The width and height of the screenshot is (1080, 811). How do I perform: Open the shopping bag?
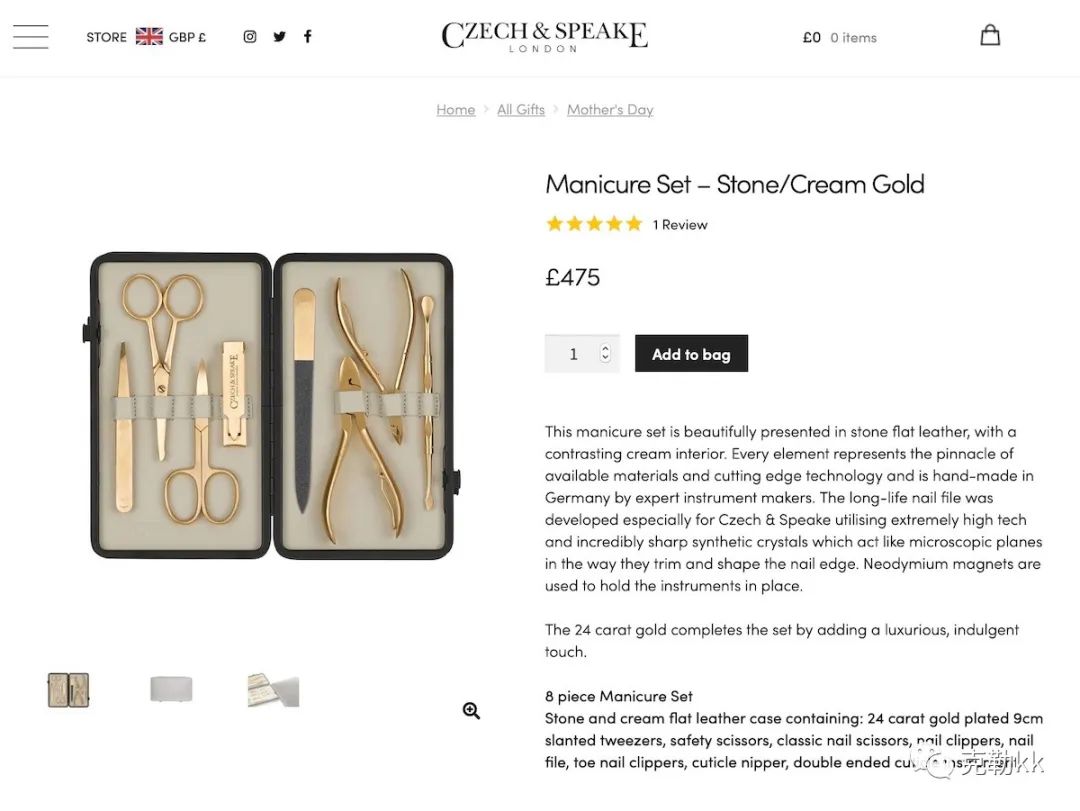coord(989,36)
